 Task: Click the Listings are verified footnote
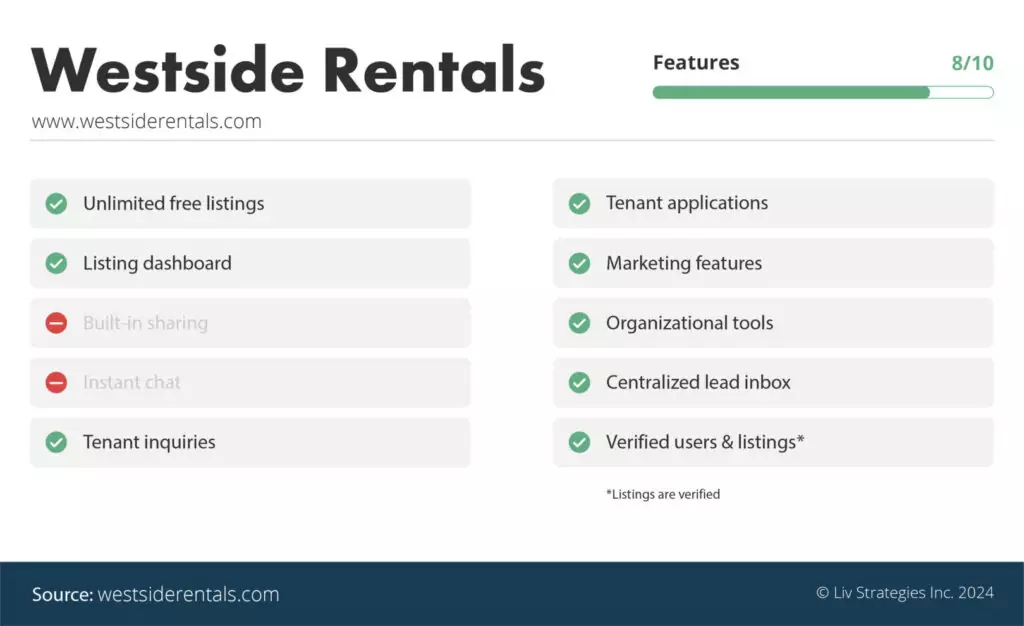(x=662, y=493)
